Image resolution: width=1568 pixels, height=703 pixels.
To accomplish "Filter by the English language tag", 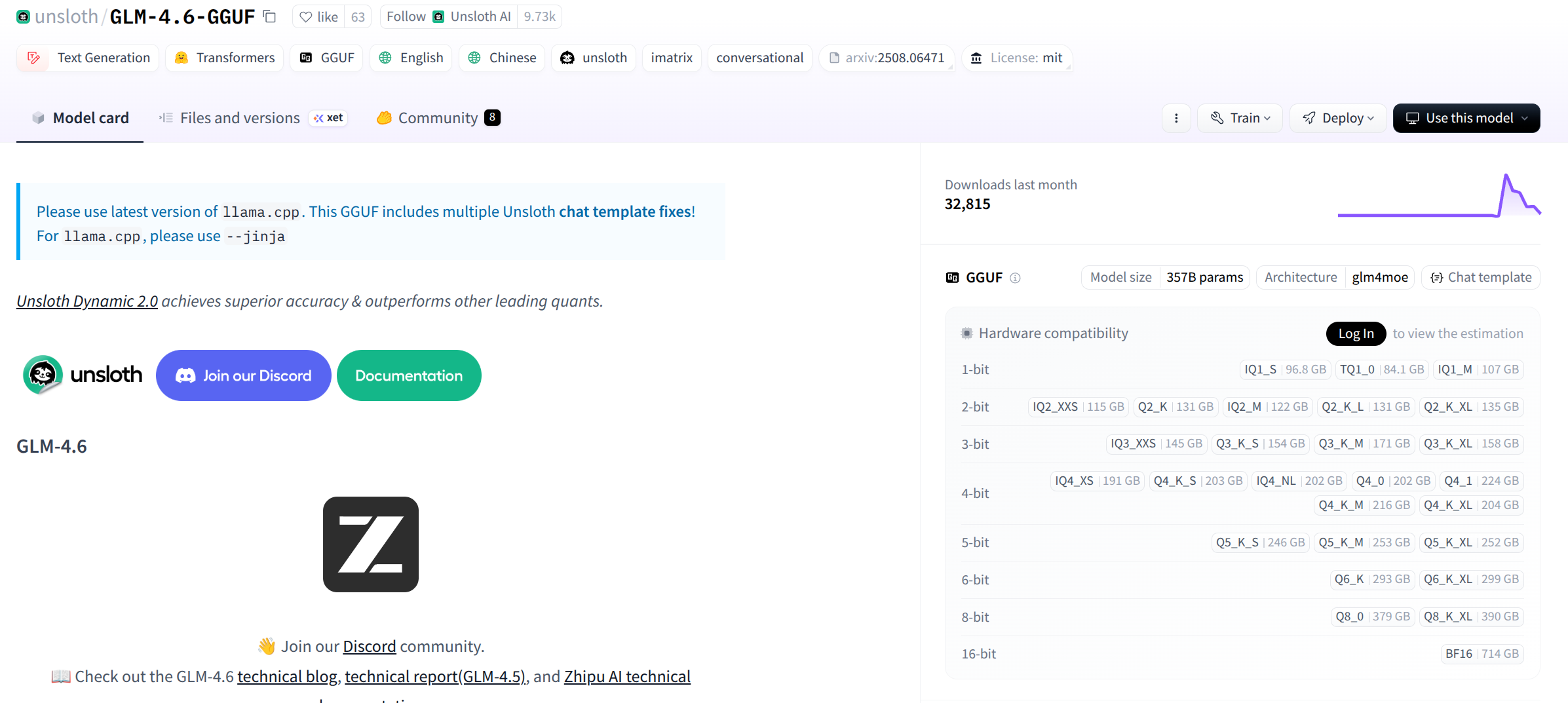I will point(411,58).
